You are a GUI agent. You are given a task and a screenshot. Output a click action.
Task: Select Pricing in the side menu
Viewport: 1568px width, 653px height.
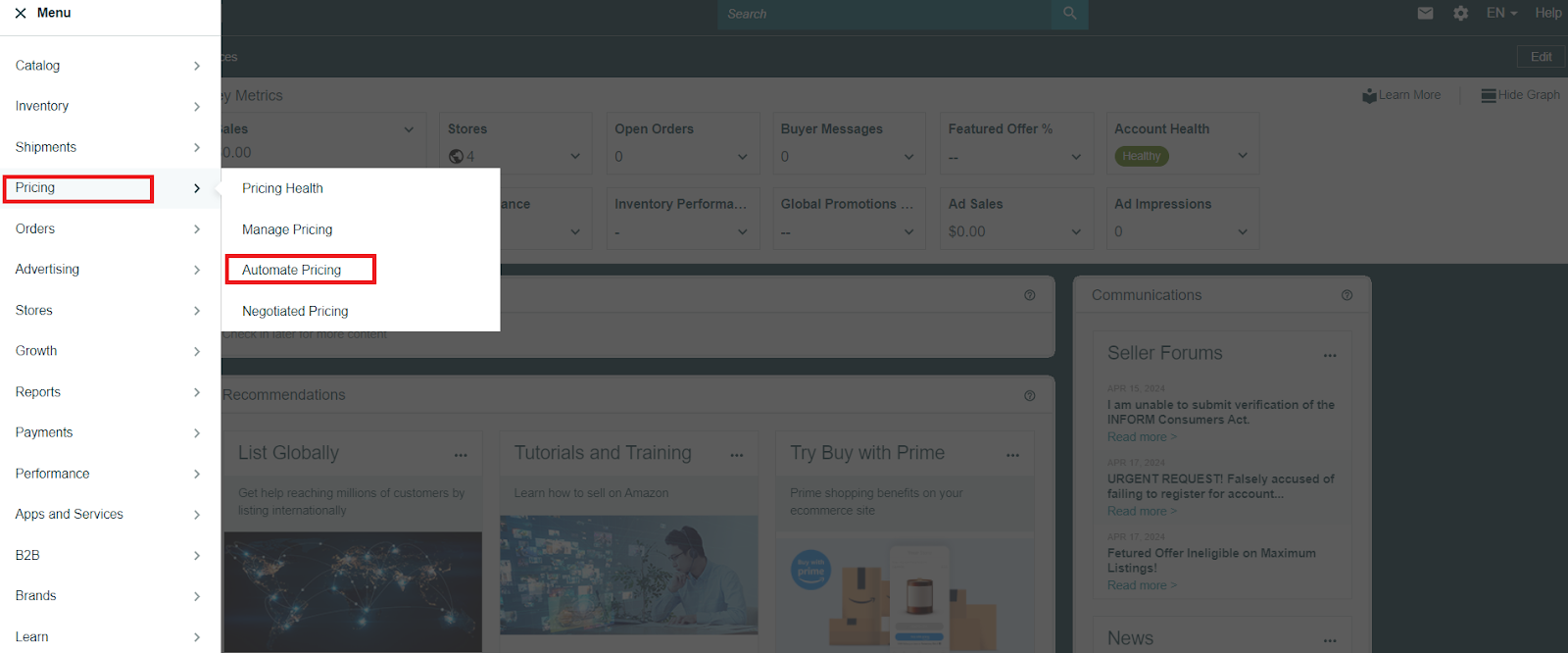tap(110, 188)
